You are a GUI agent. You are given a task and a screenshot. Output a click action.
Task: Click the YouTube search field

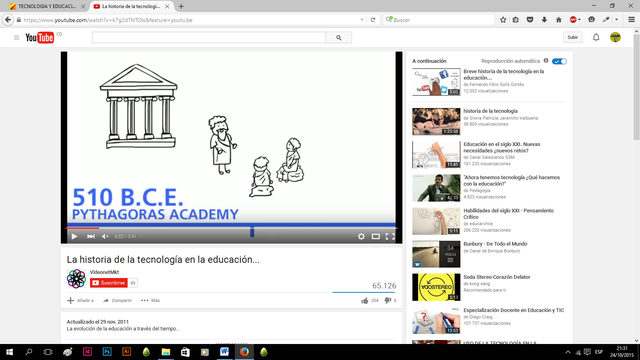coord(209,38)
